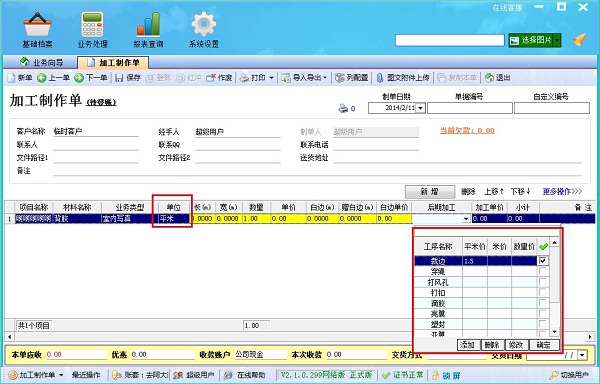Click 导入导出 import/export icon
Image resolution: width=600 pixels, height=384 pixels.
tap(286, 78)
